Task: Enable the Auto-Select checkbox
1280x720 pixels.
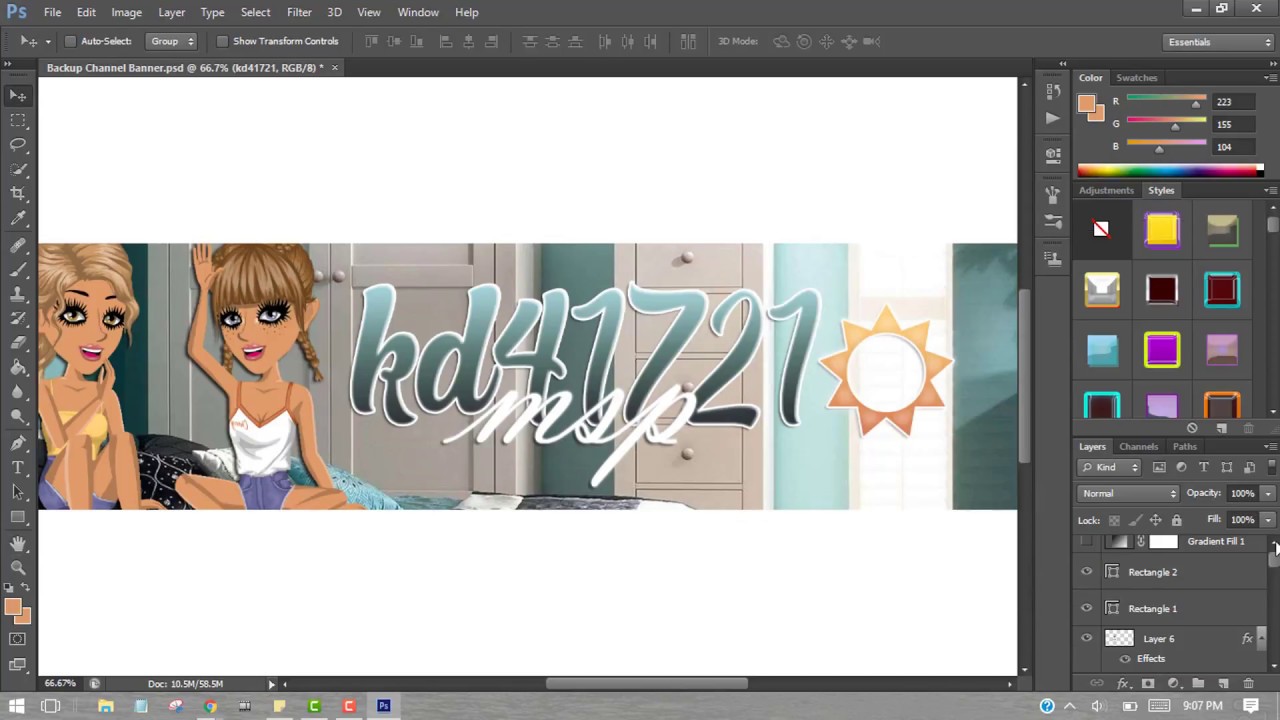Action: click(x=70, y=41)
